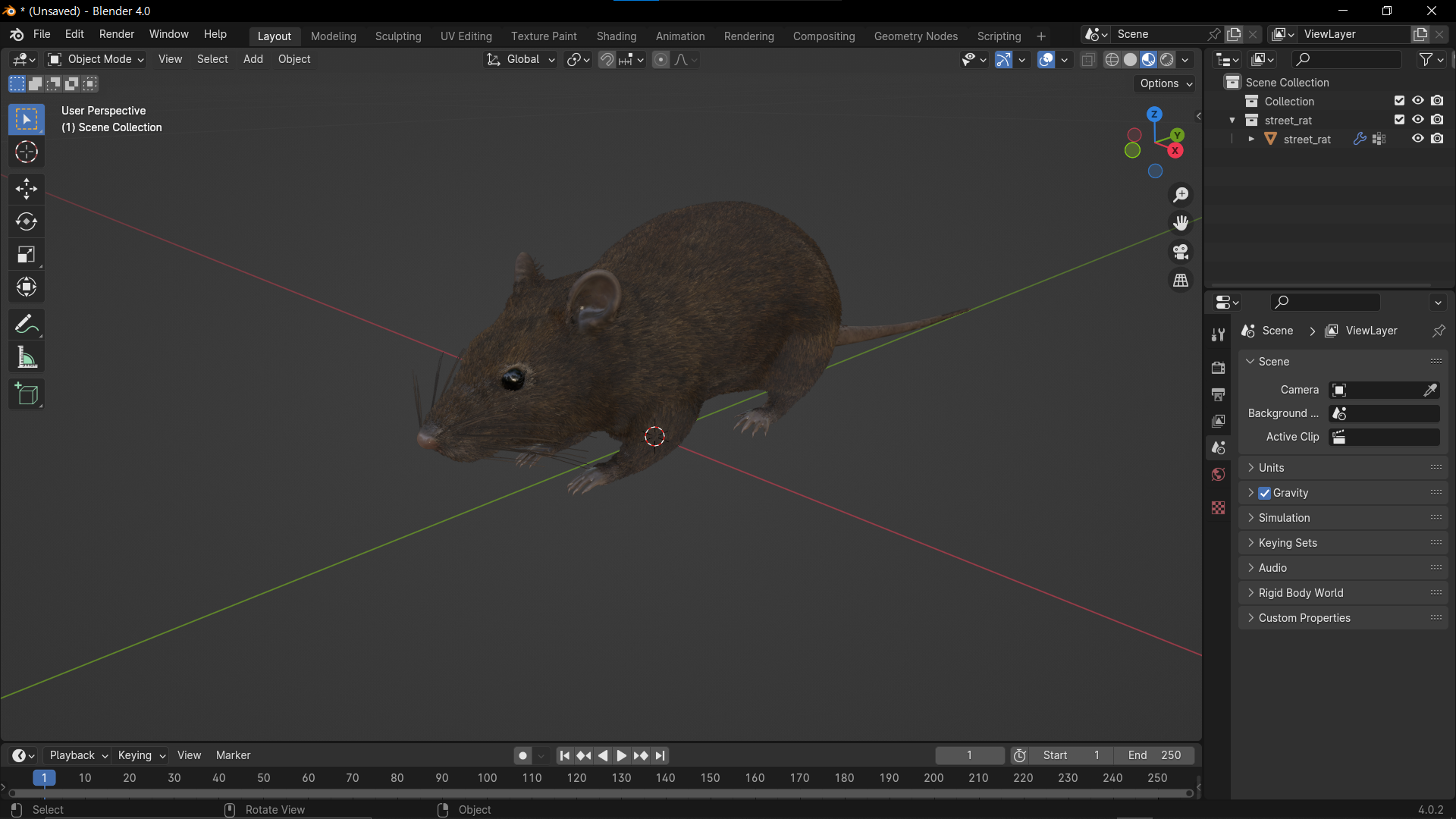This screenshot has width=1456, height=819.
Task: Select the Move tool in toolbar
Action: pos(27,188)
